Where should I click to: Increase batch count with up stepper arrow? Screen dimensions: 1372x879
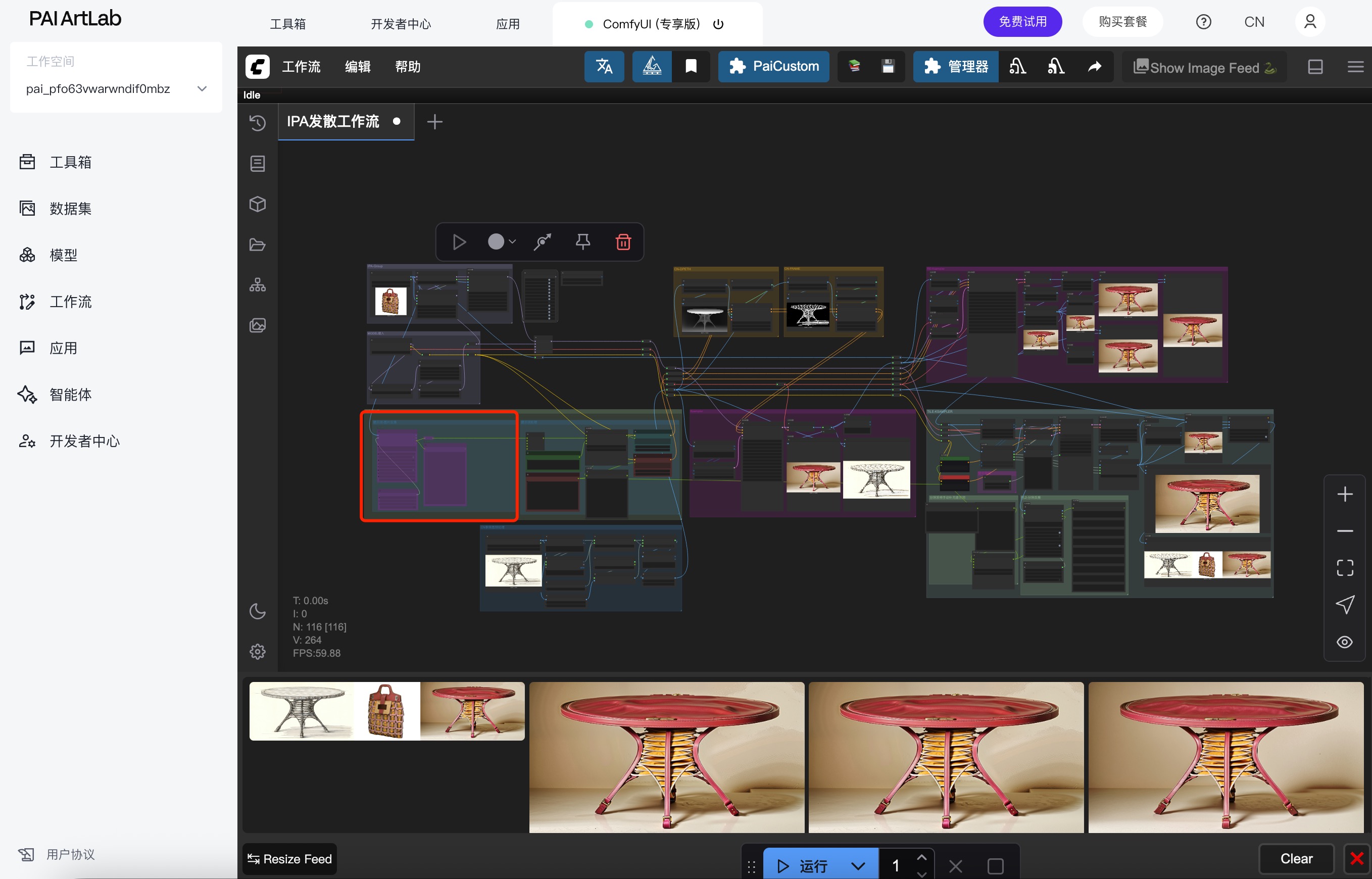(921, 858)
